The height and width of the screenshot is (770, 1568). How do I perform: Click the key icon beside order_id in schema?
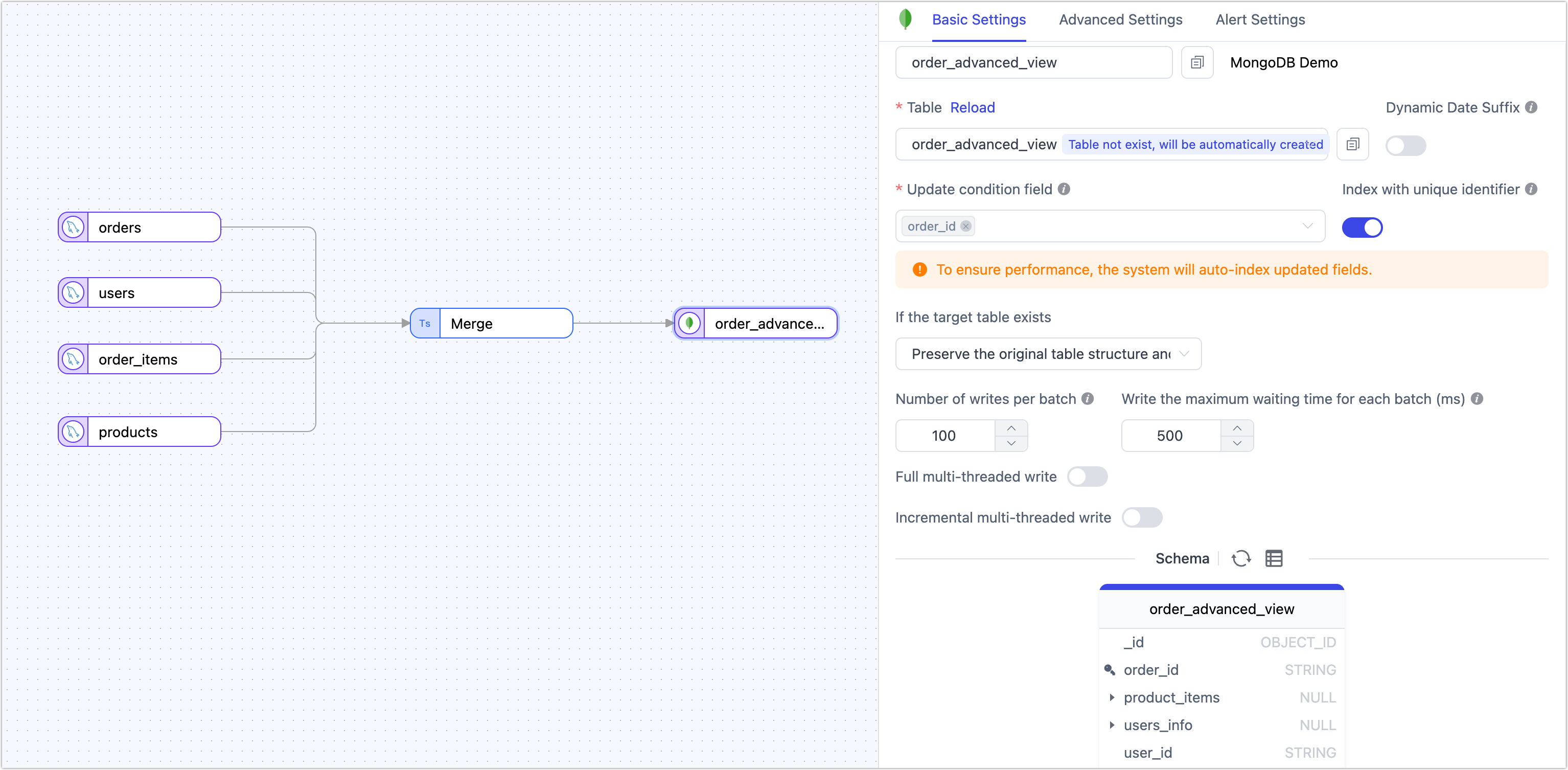pos(1110,670)
